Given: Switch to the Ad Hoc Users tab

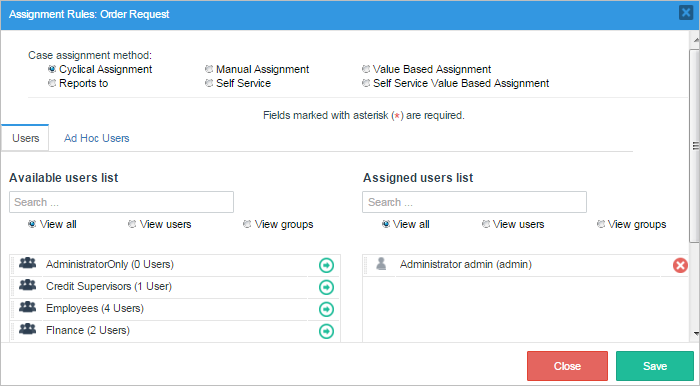Looking at the screenshot, I should click(96, 138).
